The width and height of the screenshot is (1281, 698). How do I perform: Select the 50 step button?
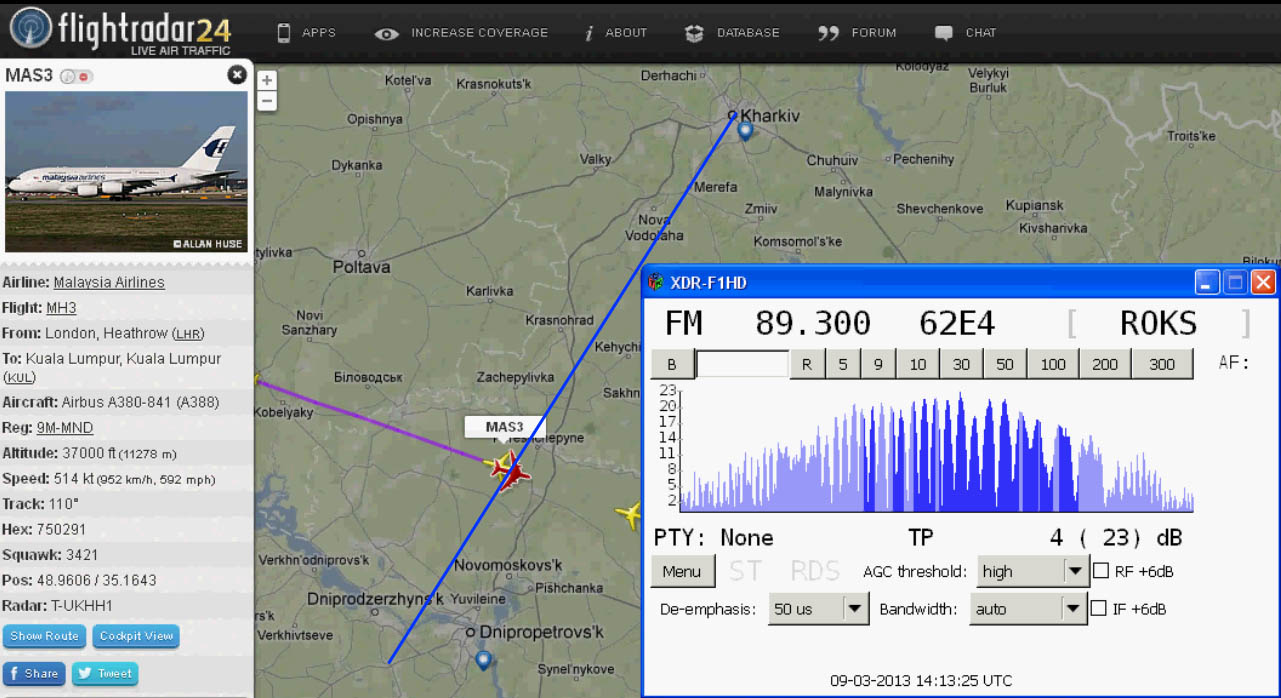pyautogui.click(x=1005, y=365)
